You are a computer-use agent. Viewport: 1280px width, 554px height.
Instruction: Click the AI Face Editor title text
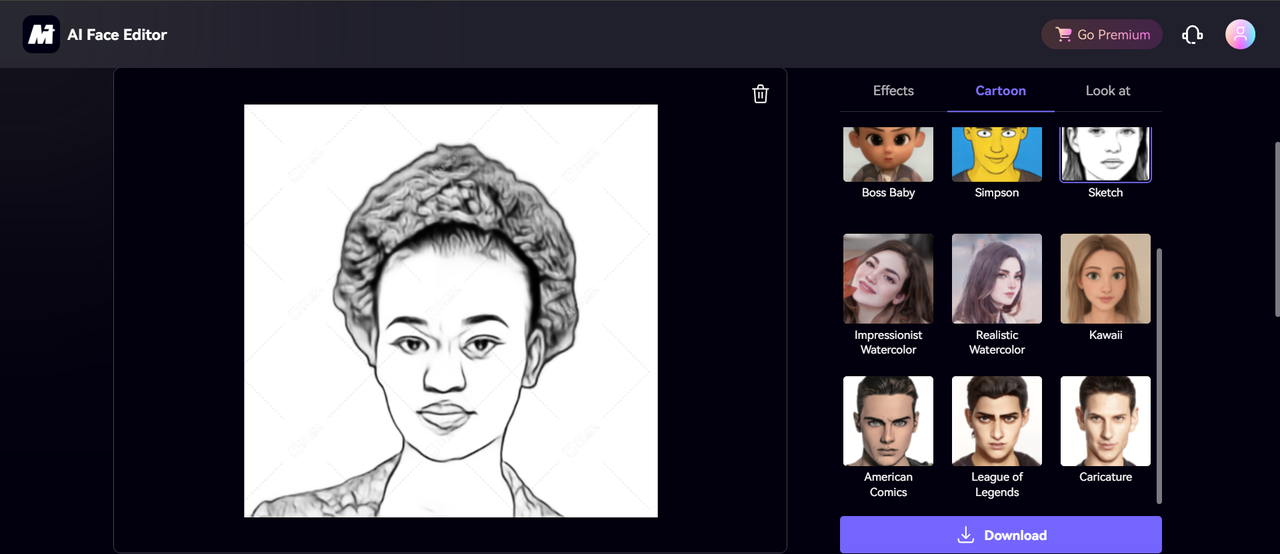point(117,35)
